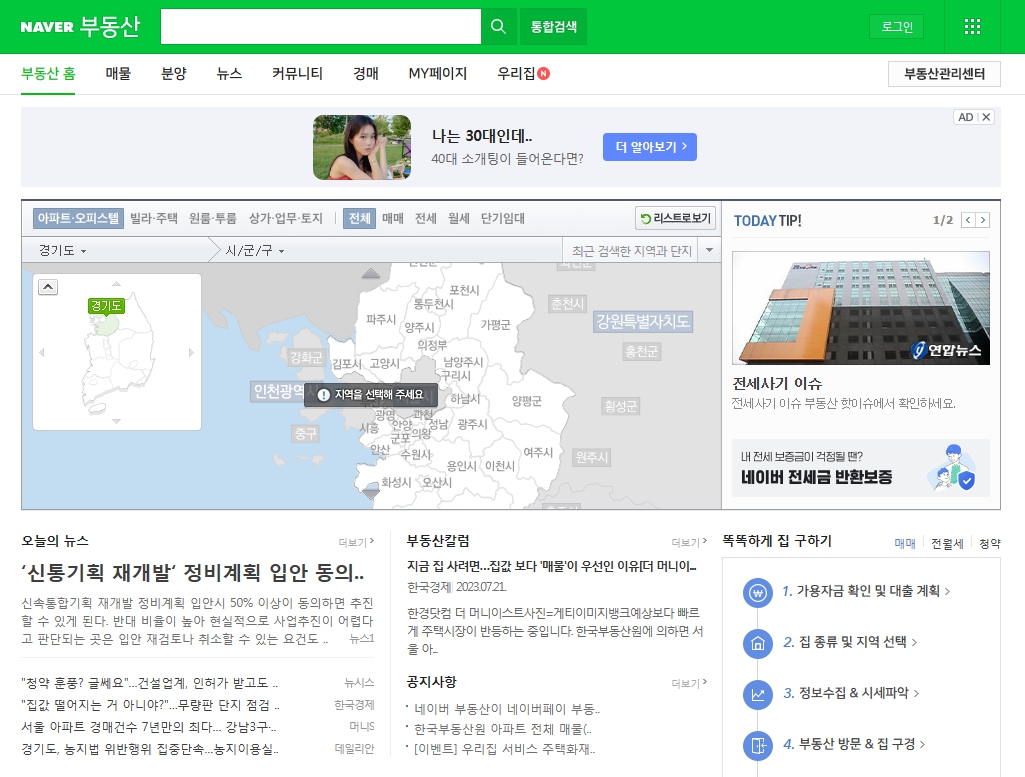Click the 통합검색 button

554,27
